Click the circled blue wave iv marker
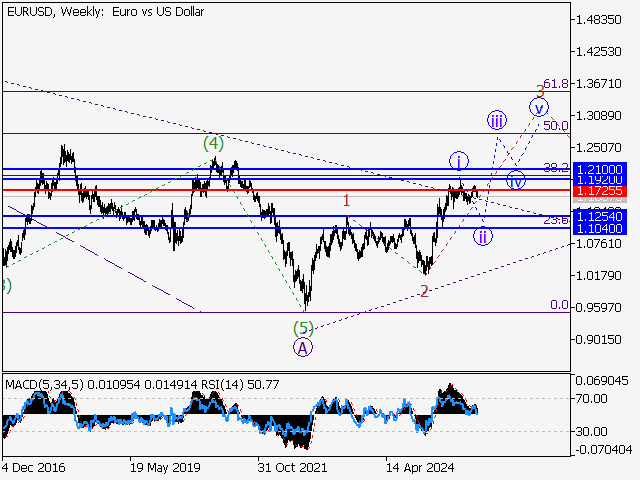640x480 pixels. [x=516, y=181]
